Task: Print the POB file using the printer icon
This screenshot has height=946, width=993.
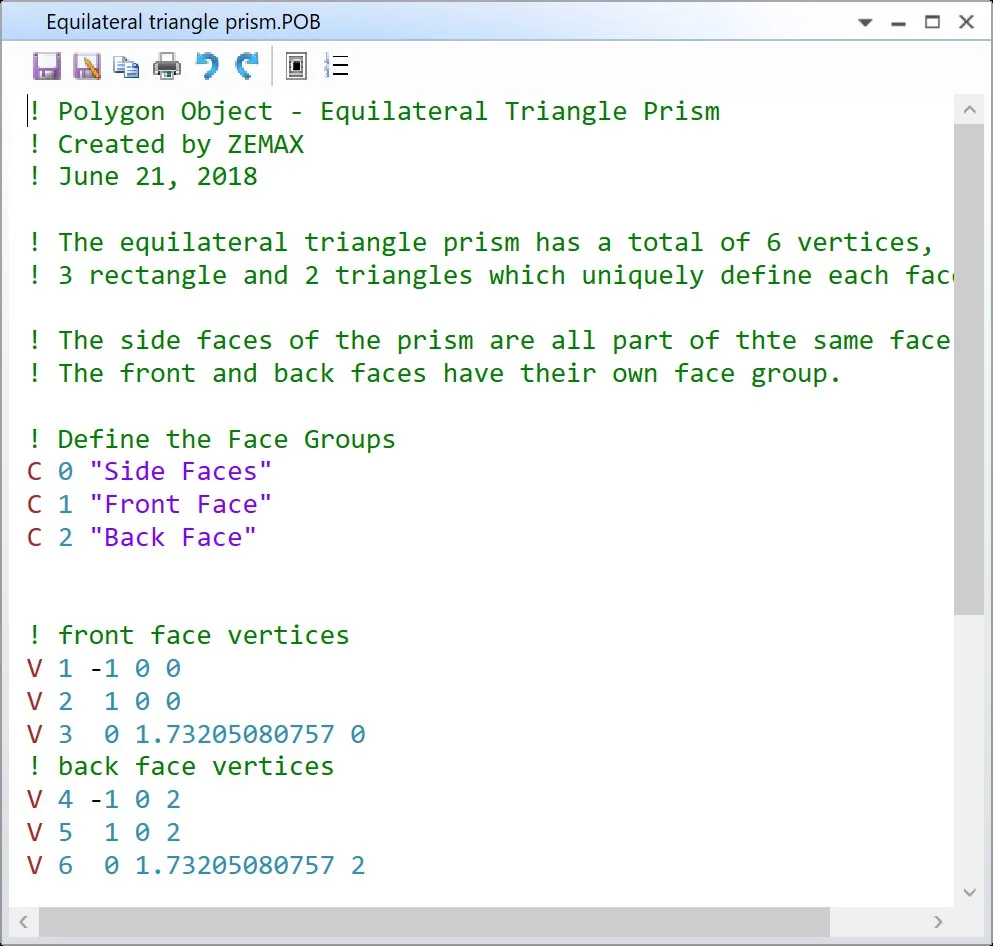Action: (x=166, y=67)
